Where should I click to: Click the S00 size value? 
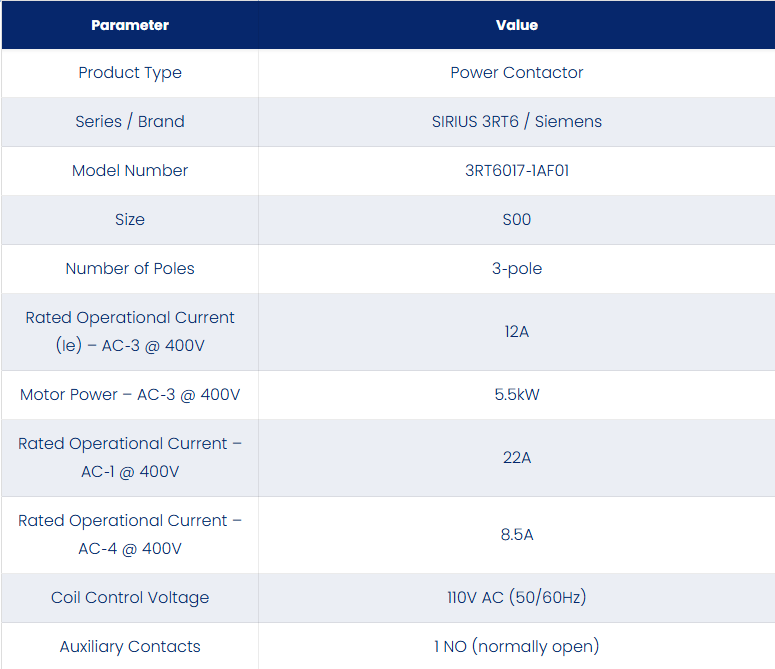[517, 219]
